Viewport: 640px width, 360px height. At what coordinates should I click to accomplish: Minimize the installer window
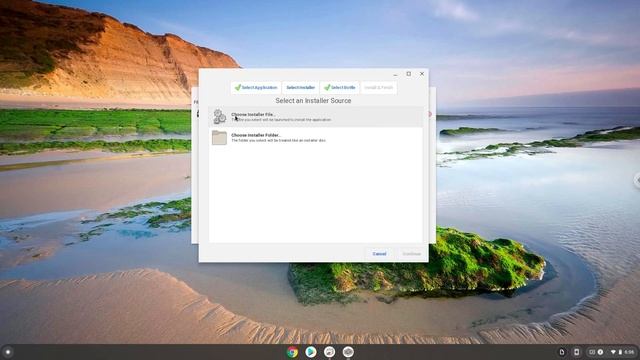[x=395, y=74]
